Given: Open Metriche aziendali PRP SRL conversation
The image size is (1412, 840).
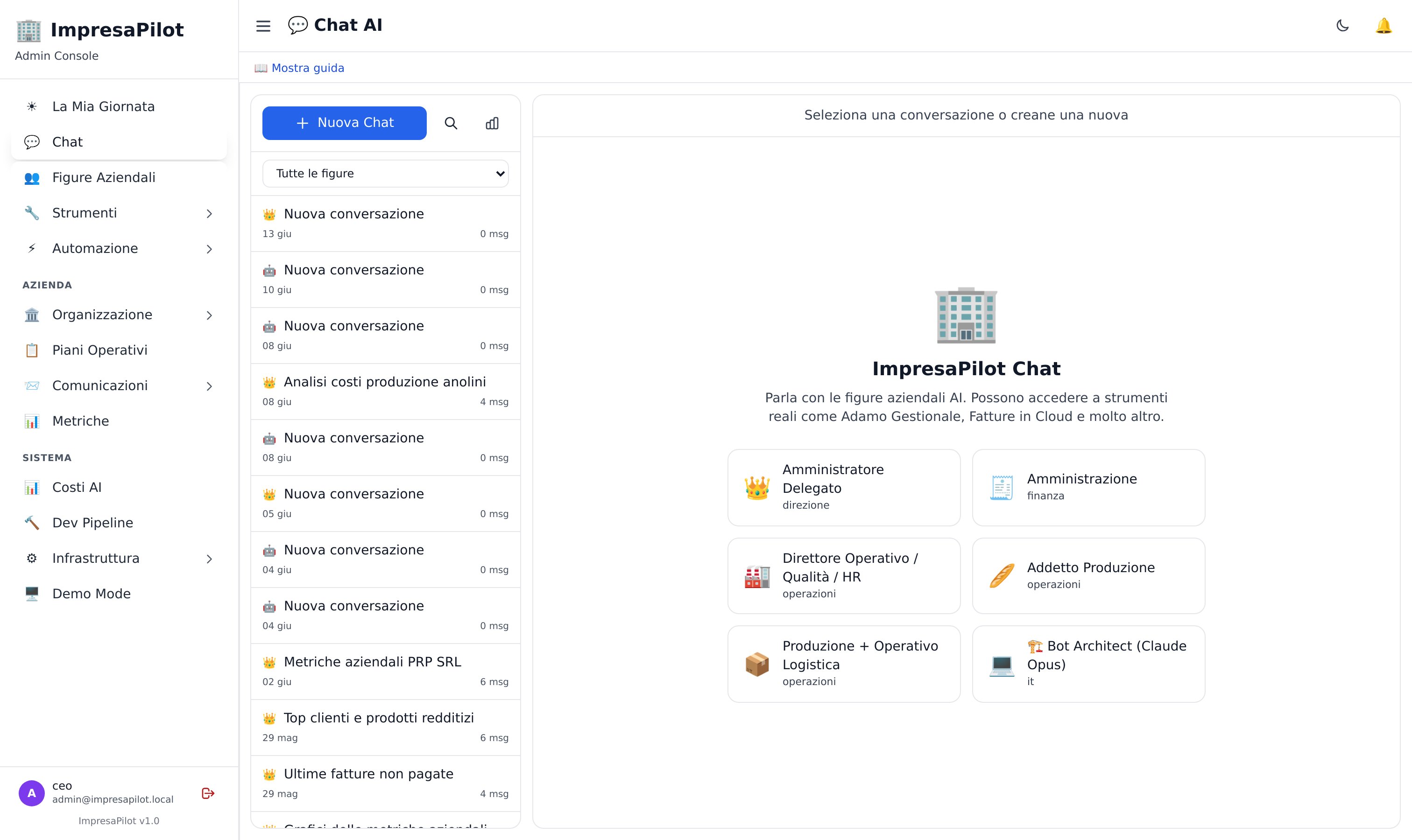Looking at the screenshot, I should coord(385,672).
